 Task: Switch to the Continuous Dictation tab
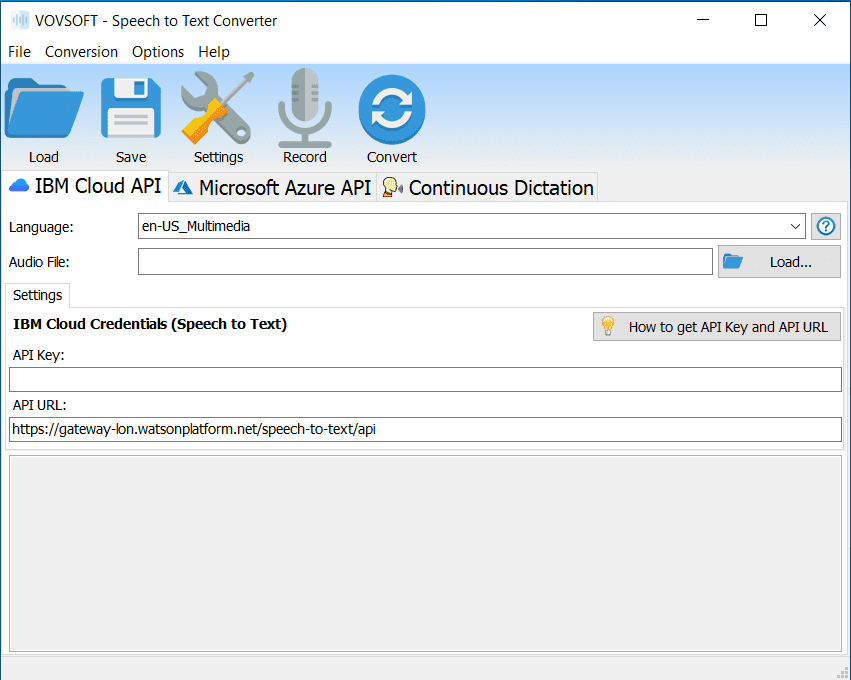point(487,187)
